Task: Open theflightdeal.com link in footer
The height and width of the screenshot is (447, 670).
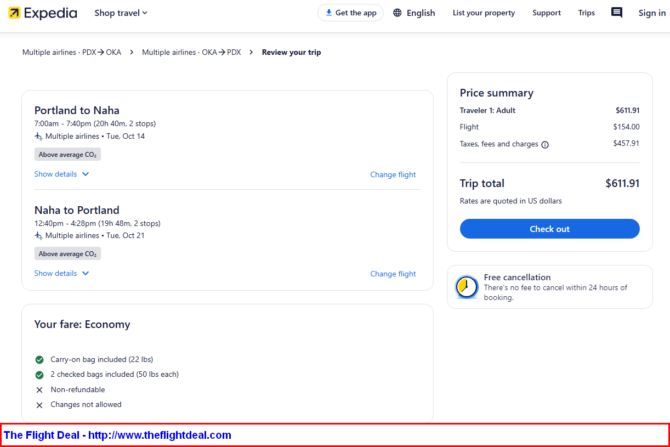Action: pos(159,435)
